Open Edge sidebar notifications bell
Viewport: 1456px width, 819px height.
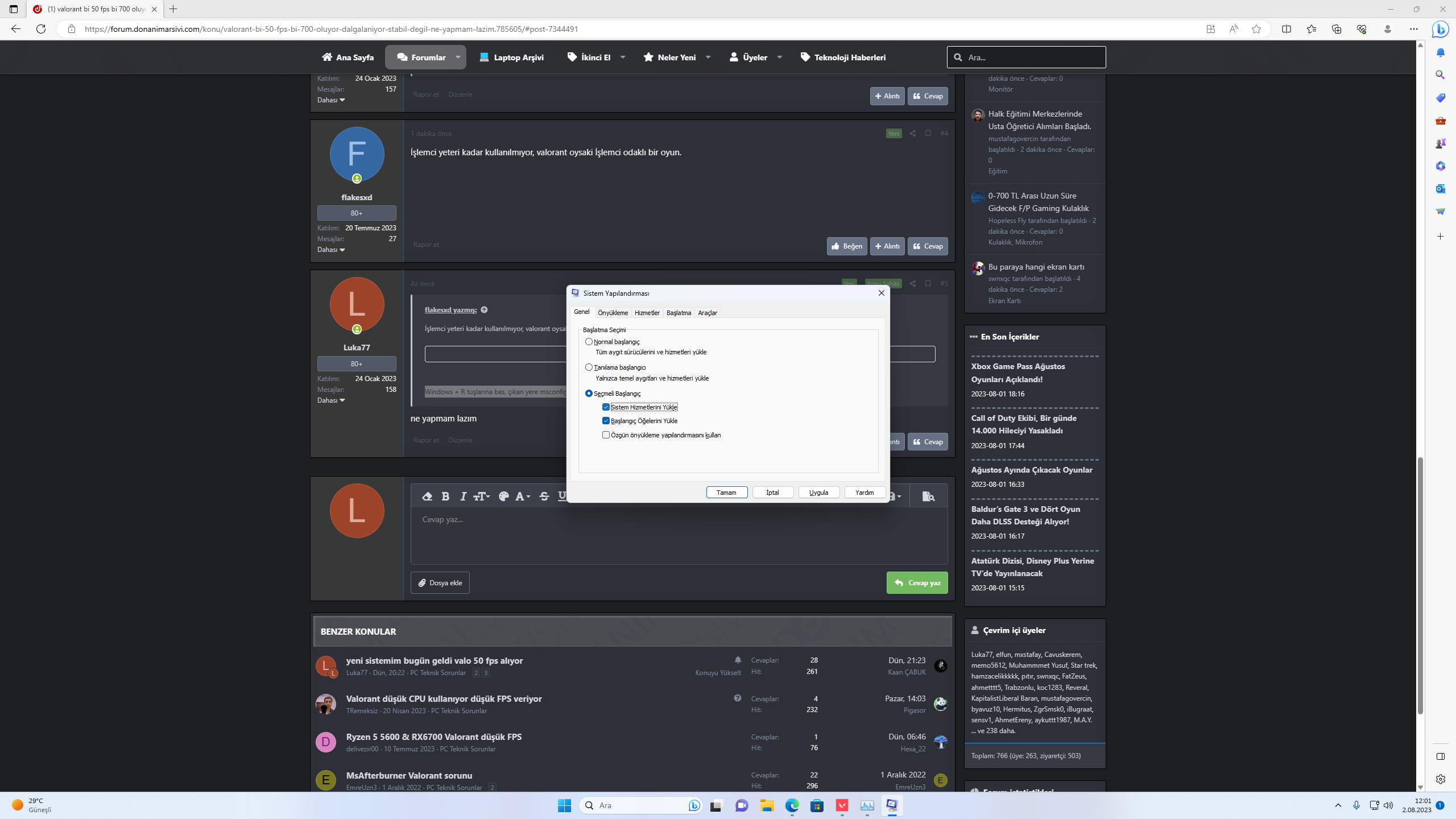1440,52
